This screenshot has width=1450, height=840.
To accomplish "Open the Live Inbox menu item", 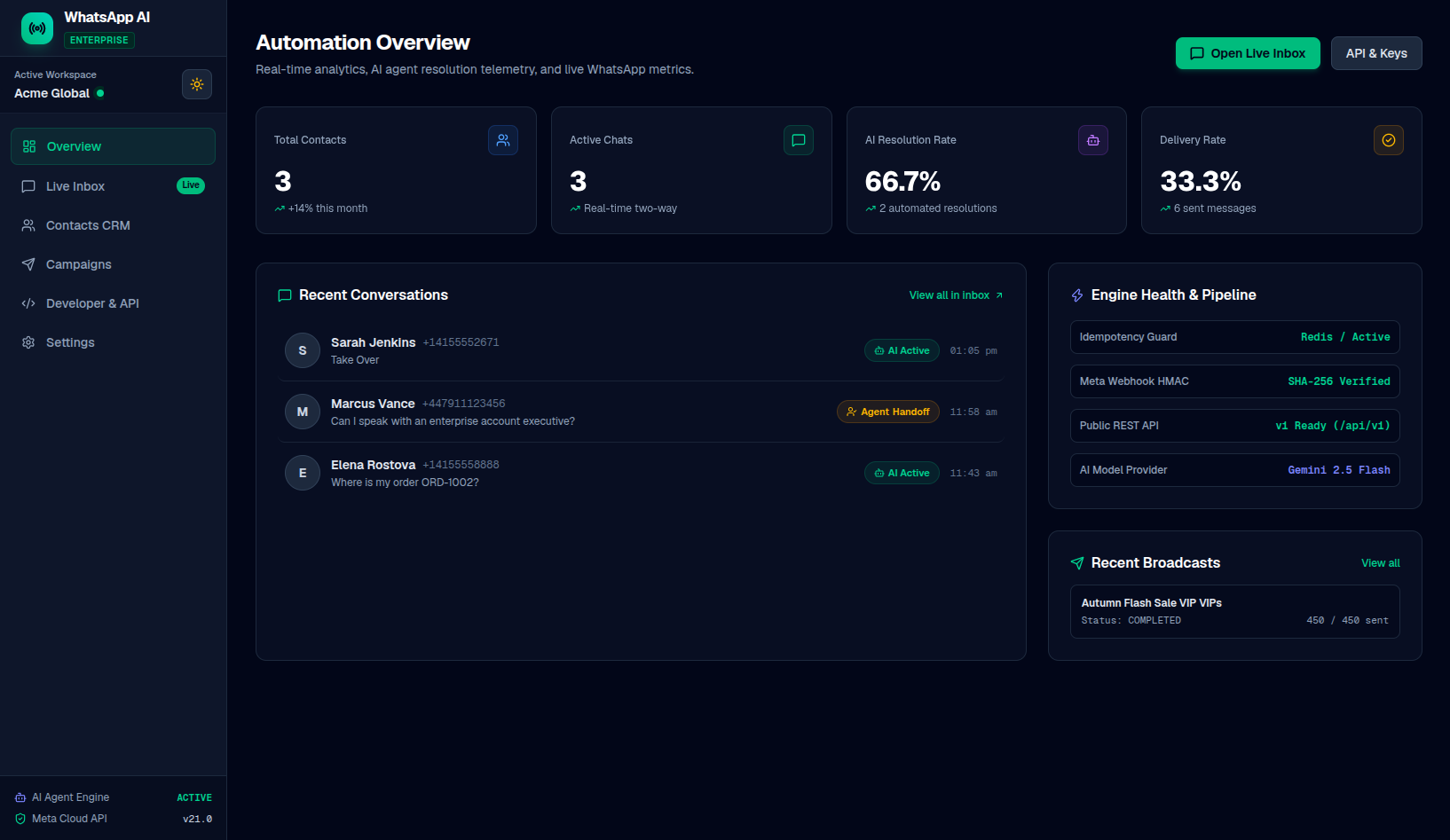I will pyautogui.click(x=113, y=186).
